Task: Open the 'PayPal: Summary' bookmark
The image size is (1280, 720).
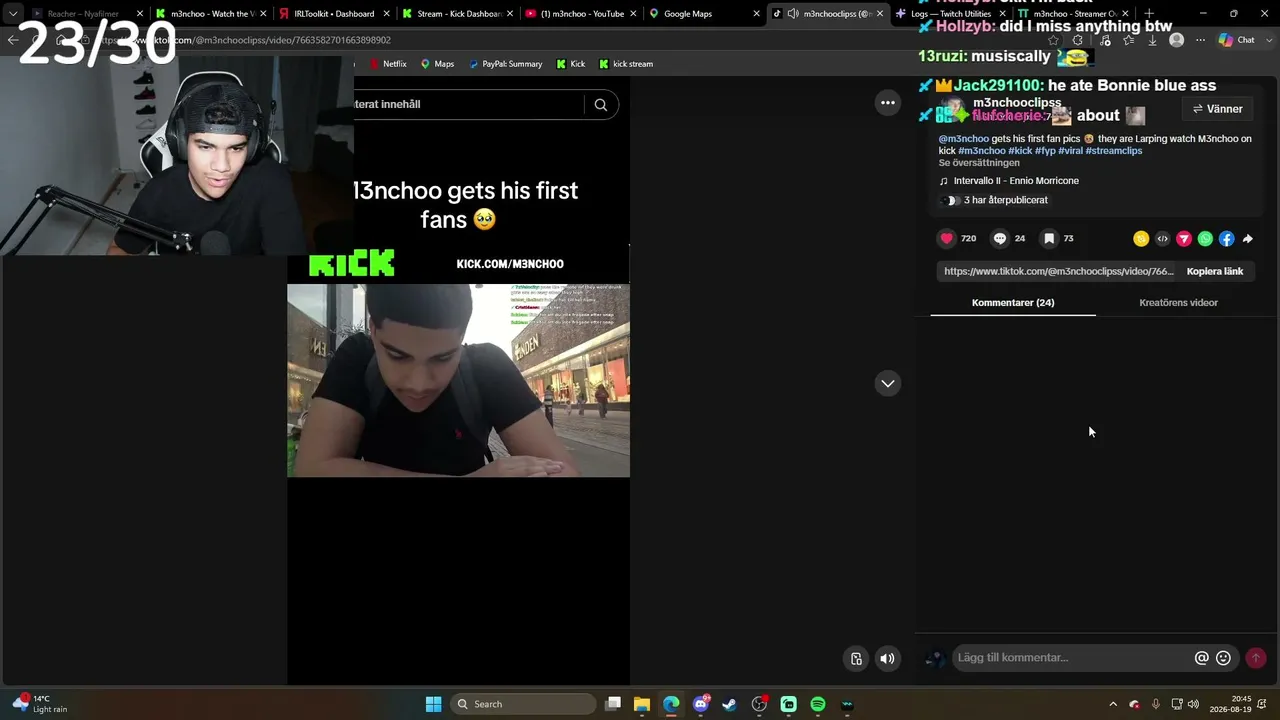Action: point(505,64)
